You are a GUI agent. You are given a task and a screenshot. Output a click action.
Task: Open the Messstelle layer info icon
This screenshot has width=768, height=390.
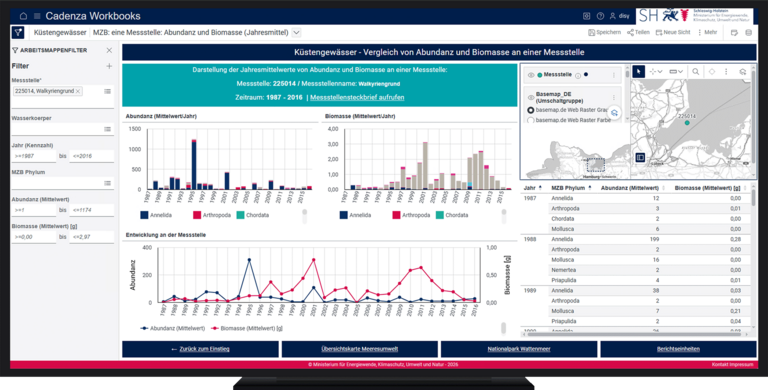(x=577, y=75)
